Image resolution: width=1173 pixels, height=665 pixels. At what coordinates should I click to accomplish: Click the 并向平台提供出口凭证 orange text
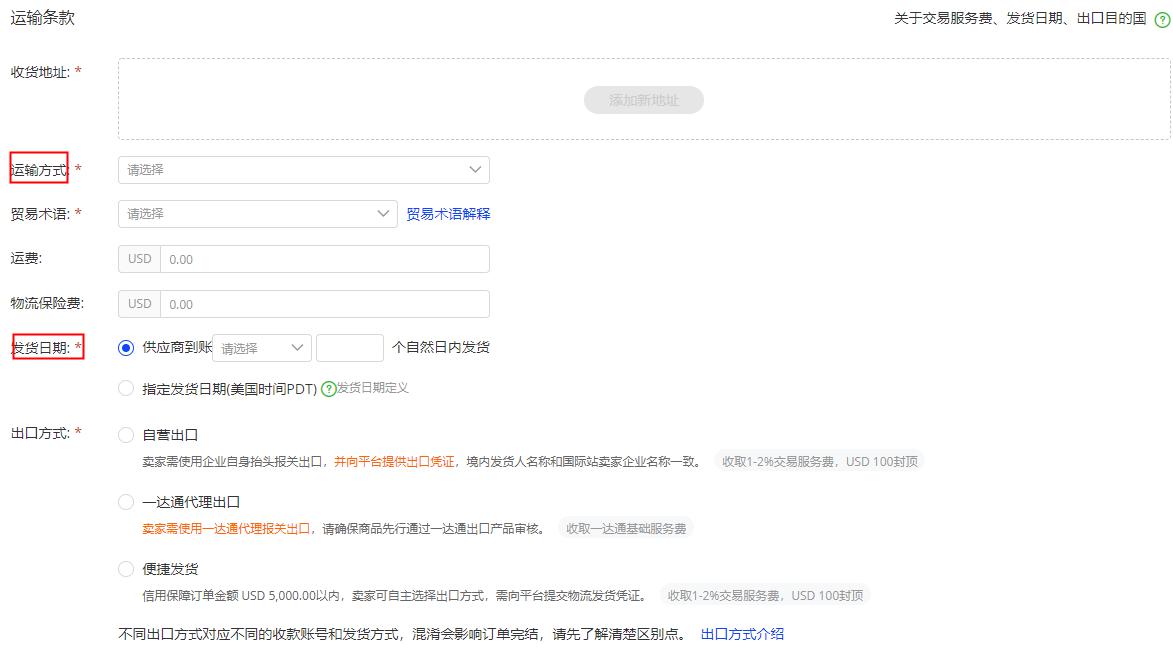tap(394, 462)
